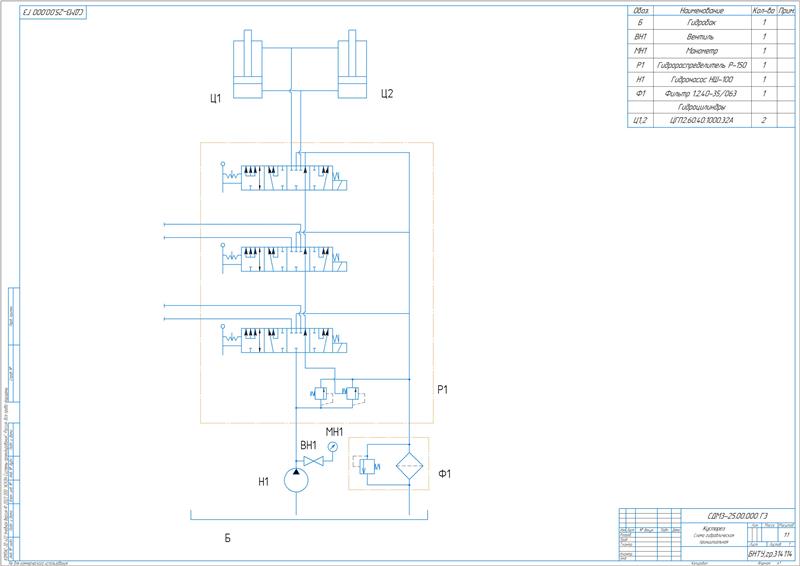This screenshot has width=800, height=566.
Task: Select the bottom distributor spool section
Action: pos(287,339)
